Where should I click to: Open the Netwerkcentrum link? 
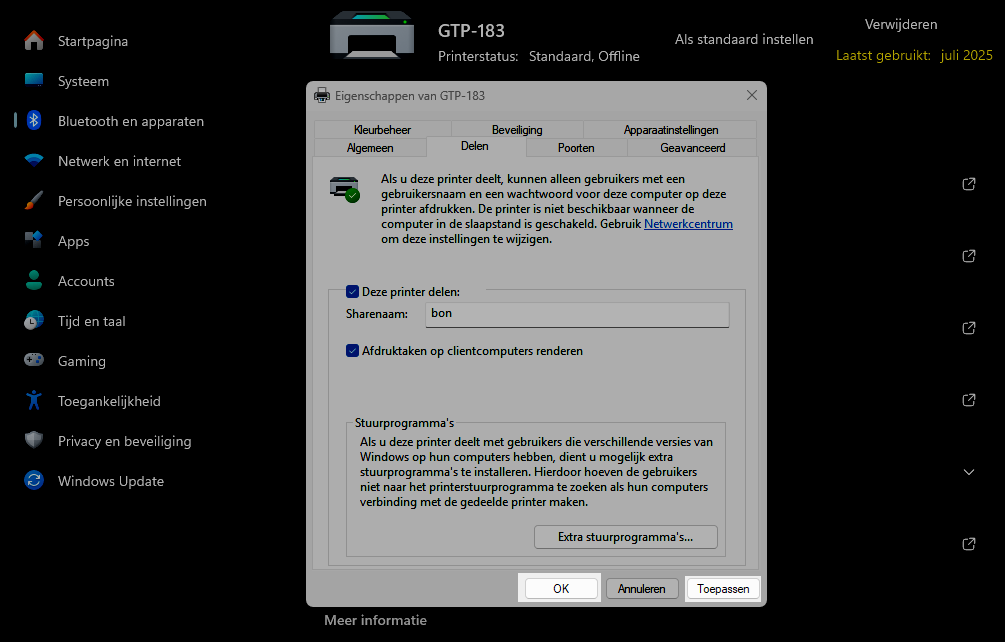pos(688,225)
